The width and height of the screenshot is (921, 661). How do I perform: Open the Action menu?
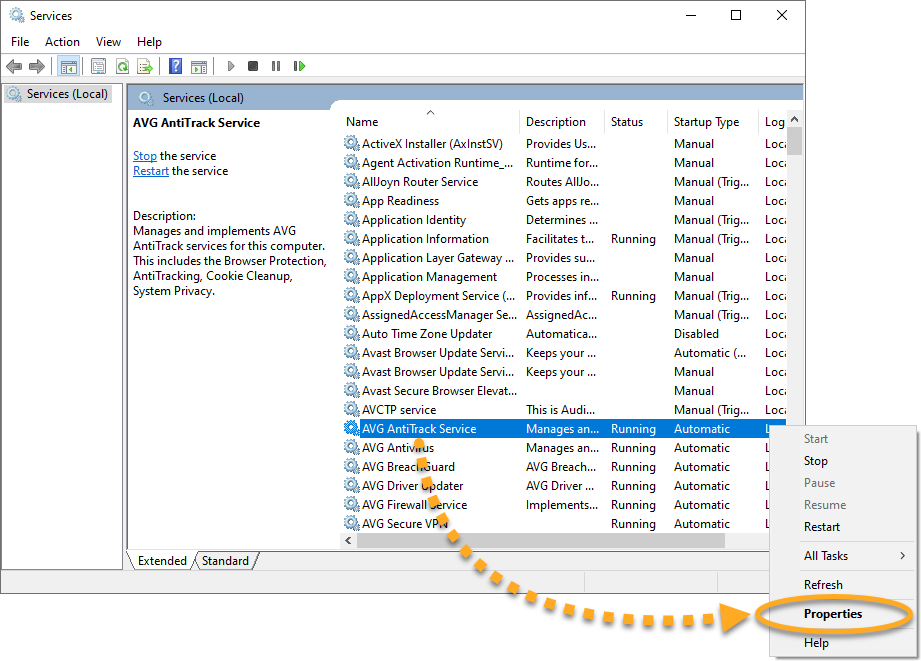(62, 42)
